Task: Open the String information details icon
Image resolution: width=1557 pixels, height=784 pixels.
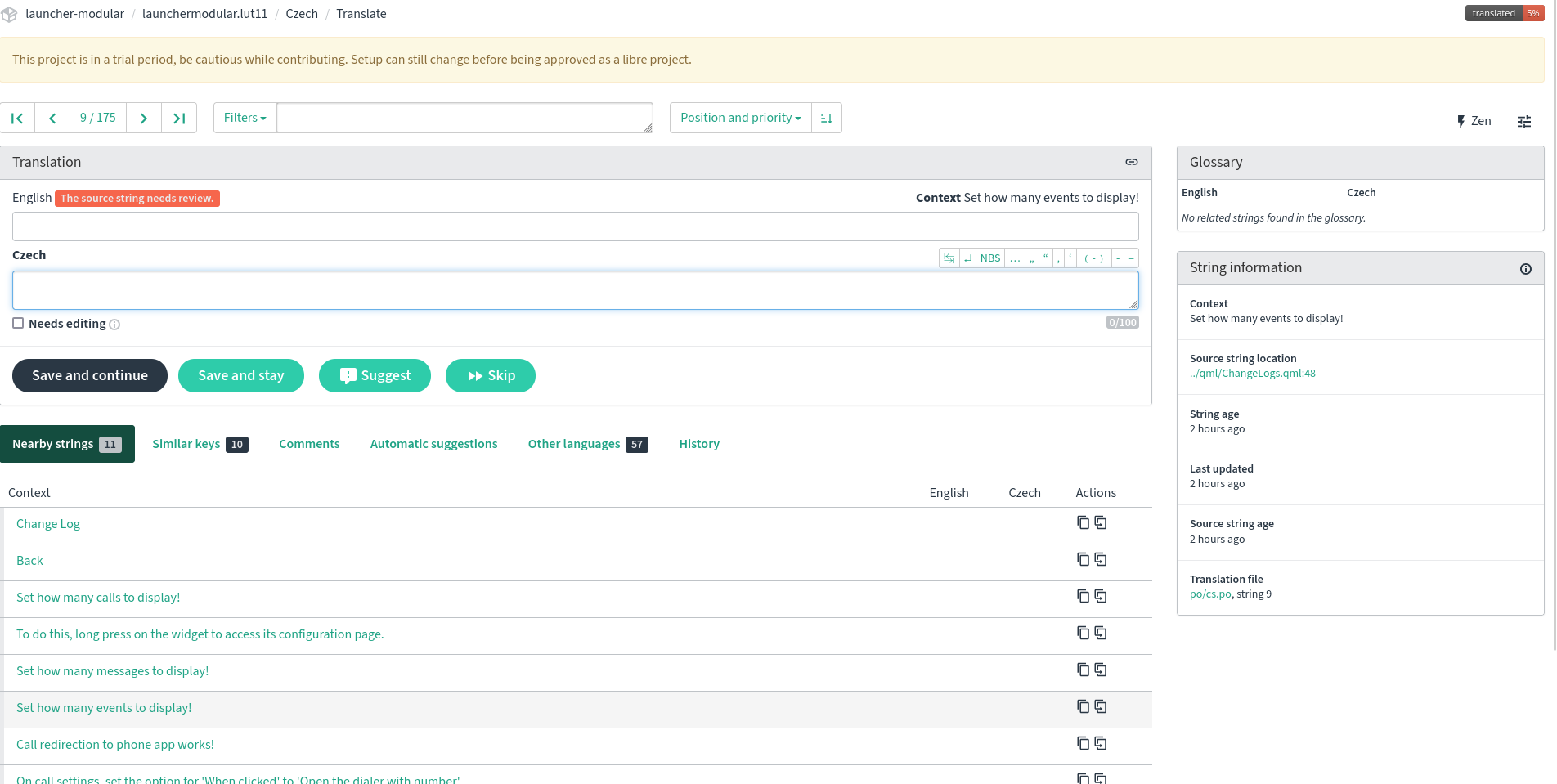Action: click(1526, 269)
